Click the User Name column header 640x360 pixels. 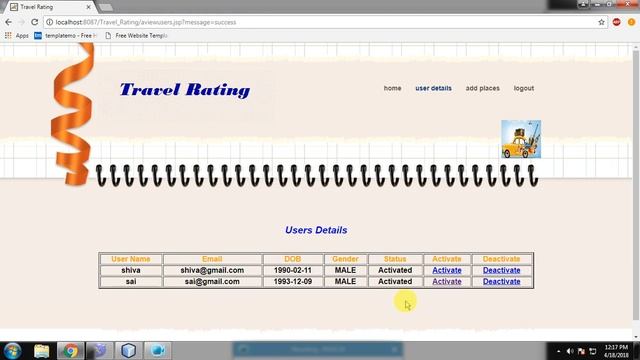(x=131, y=259)
